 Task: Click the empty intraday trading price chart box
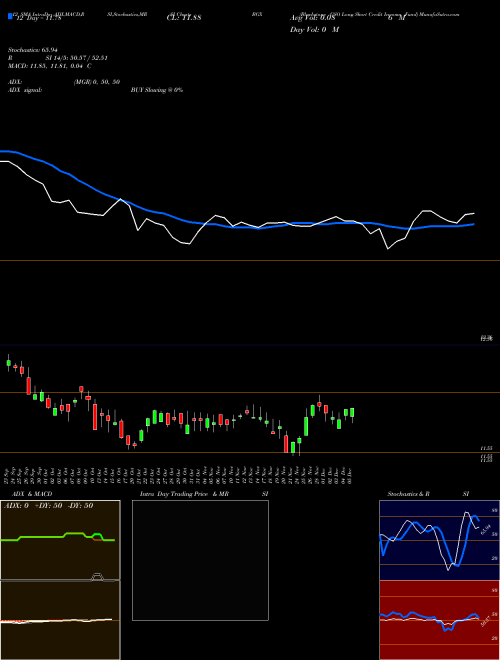[x=200, y=560]
